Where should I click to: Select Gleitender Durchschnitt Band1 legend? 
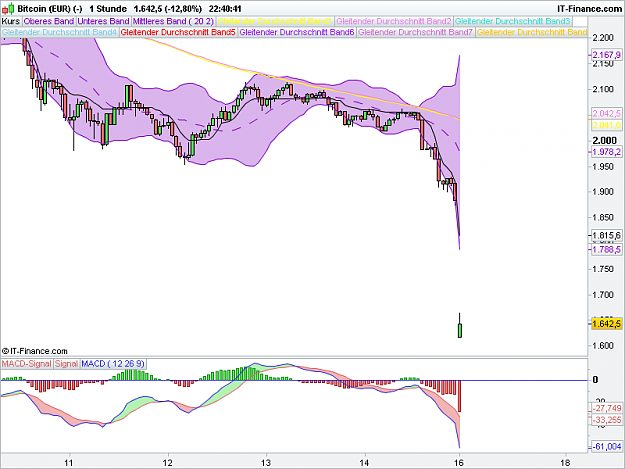[275, 21]
